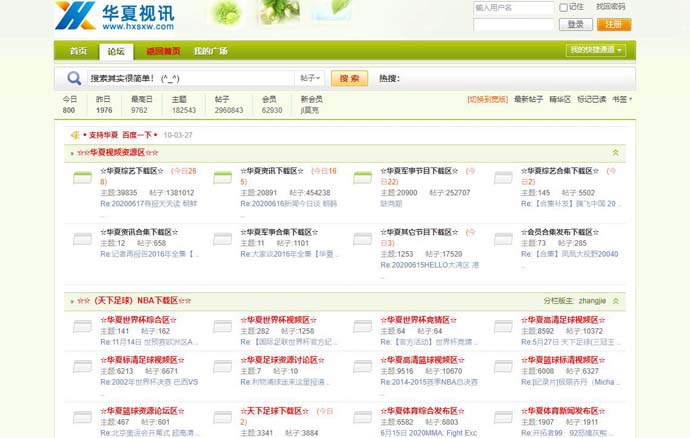Click the orange 注册 register button

(x=614, y=25)
